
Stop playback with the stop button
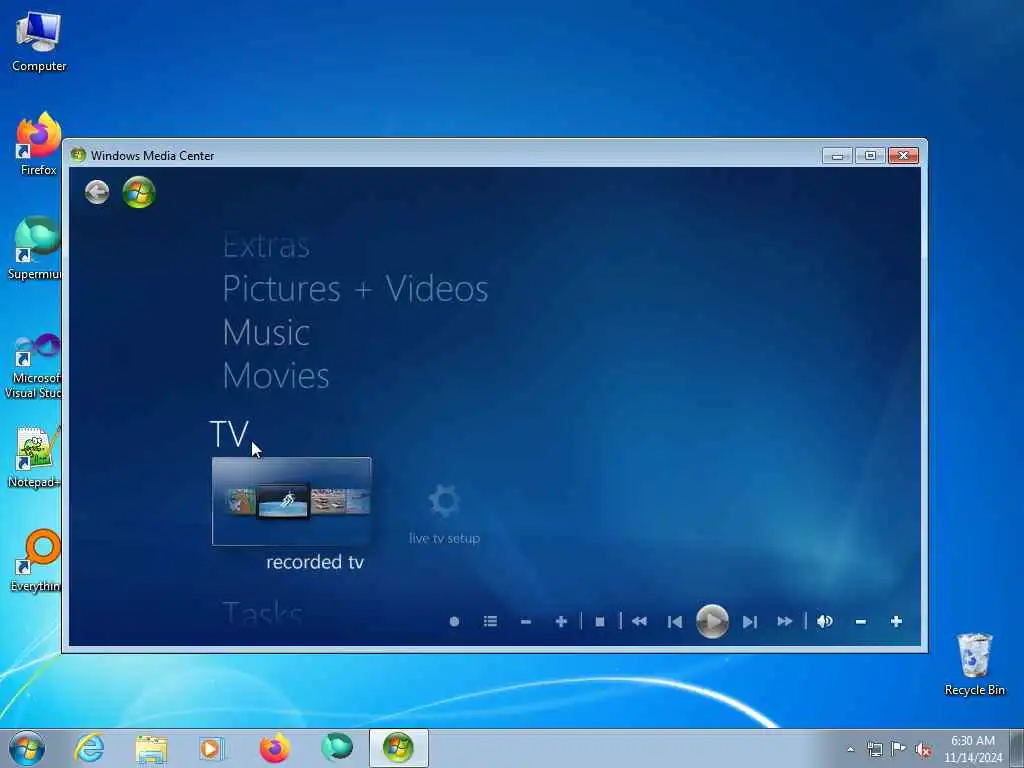[600, 622]
